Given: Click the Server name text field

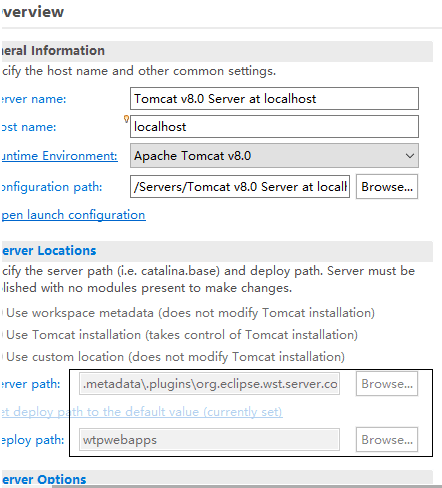Looking at the screenshot, I should [274, 99].
